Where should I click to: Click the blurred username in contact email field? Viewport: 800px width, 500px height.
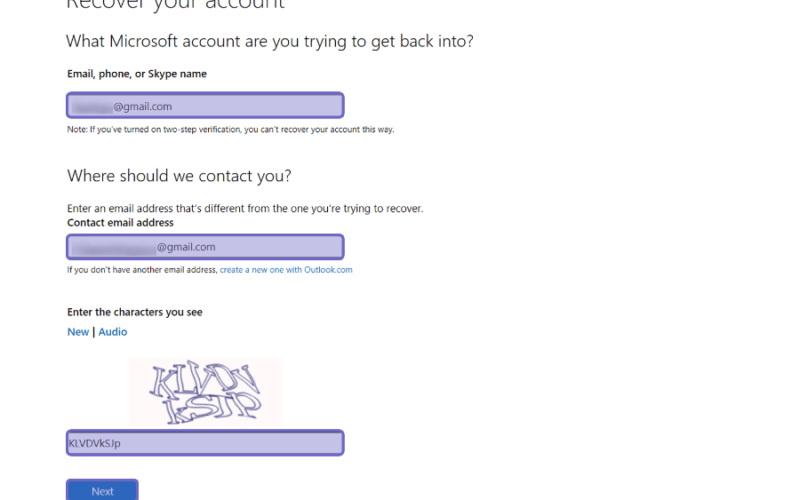pyautogui.click(x=113, y=247)
